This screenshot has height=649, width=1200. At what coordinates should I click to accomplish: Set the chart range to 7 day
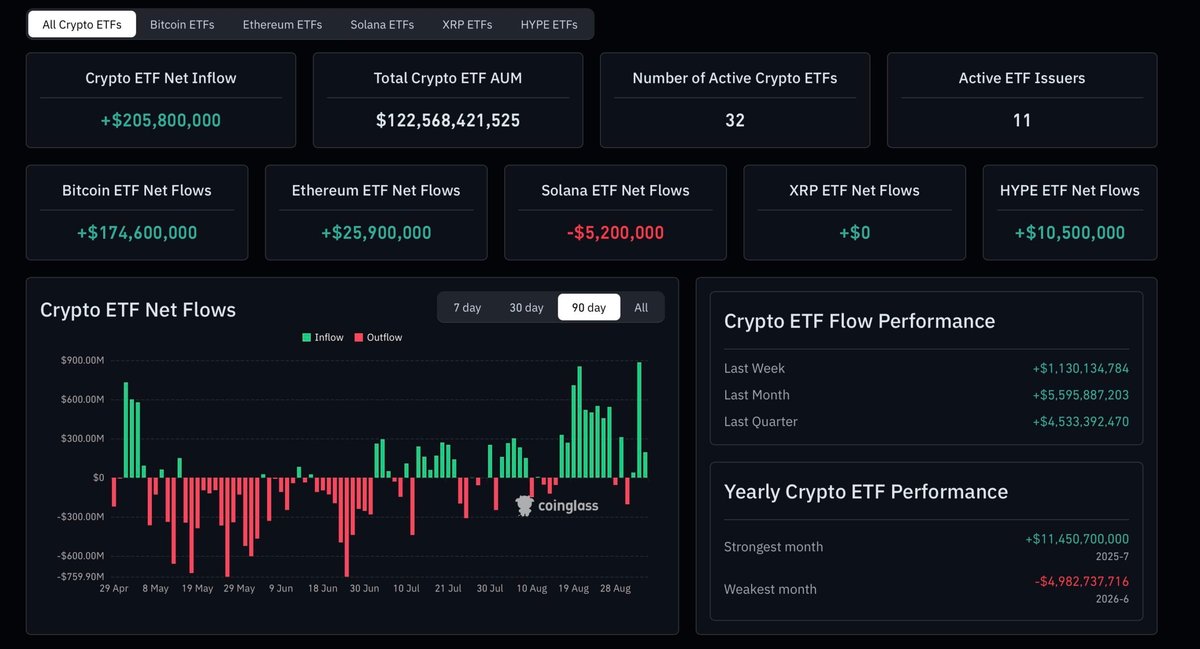[467, 307]
